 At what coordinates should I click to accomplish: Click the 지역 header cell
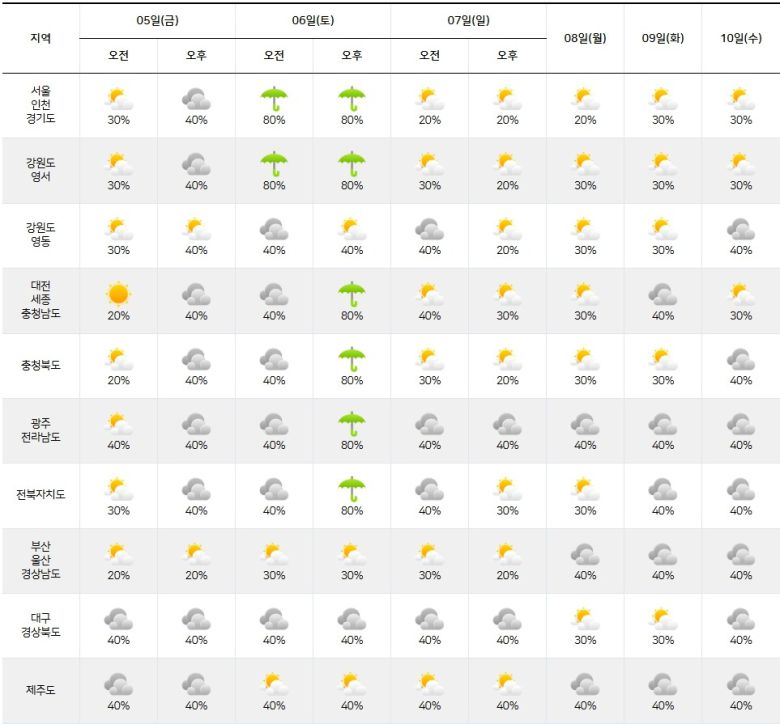pos(40,38)
